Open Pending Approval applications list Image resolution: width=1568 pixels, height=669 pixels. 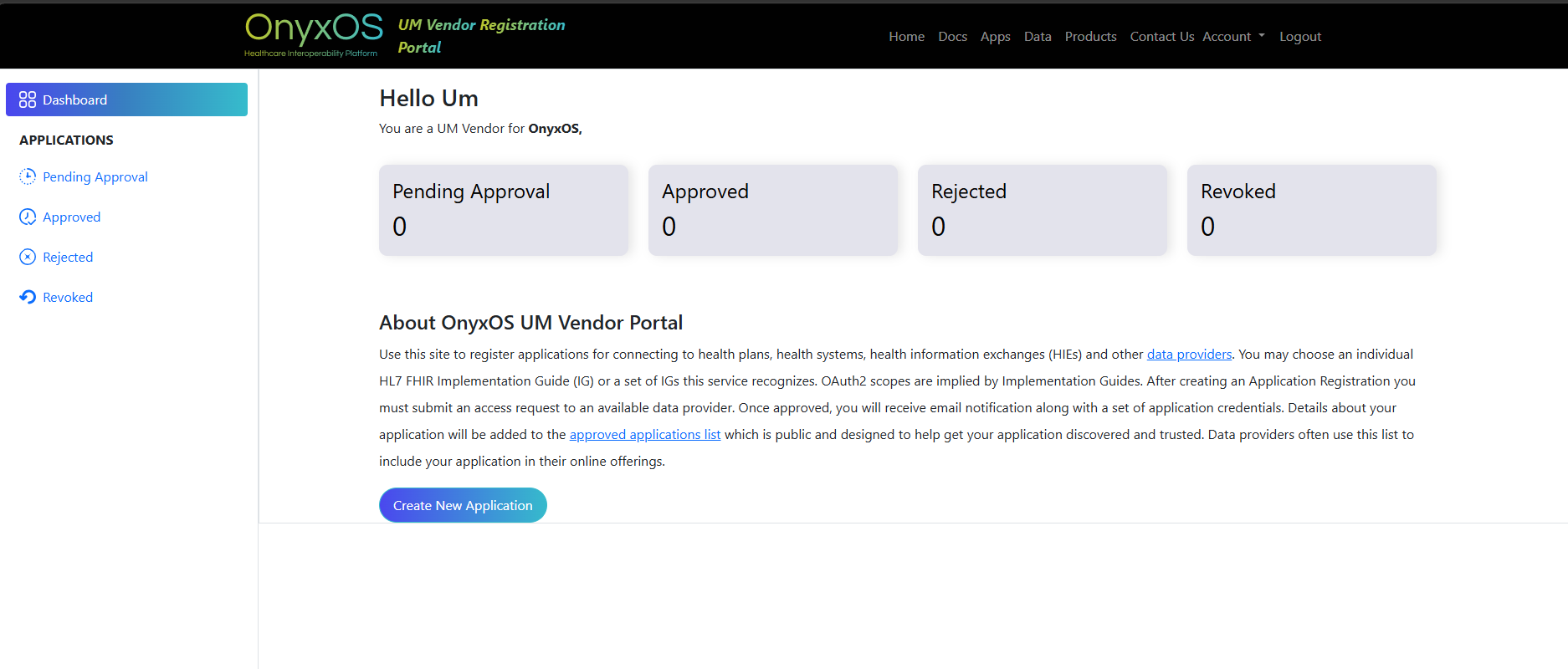point(95,176)
